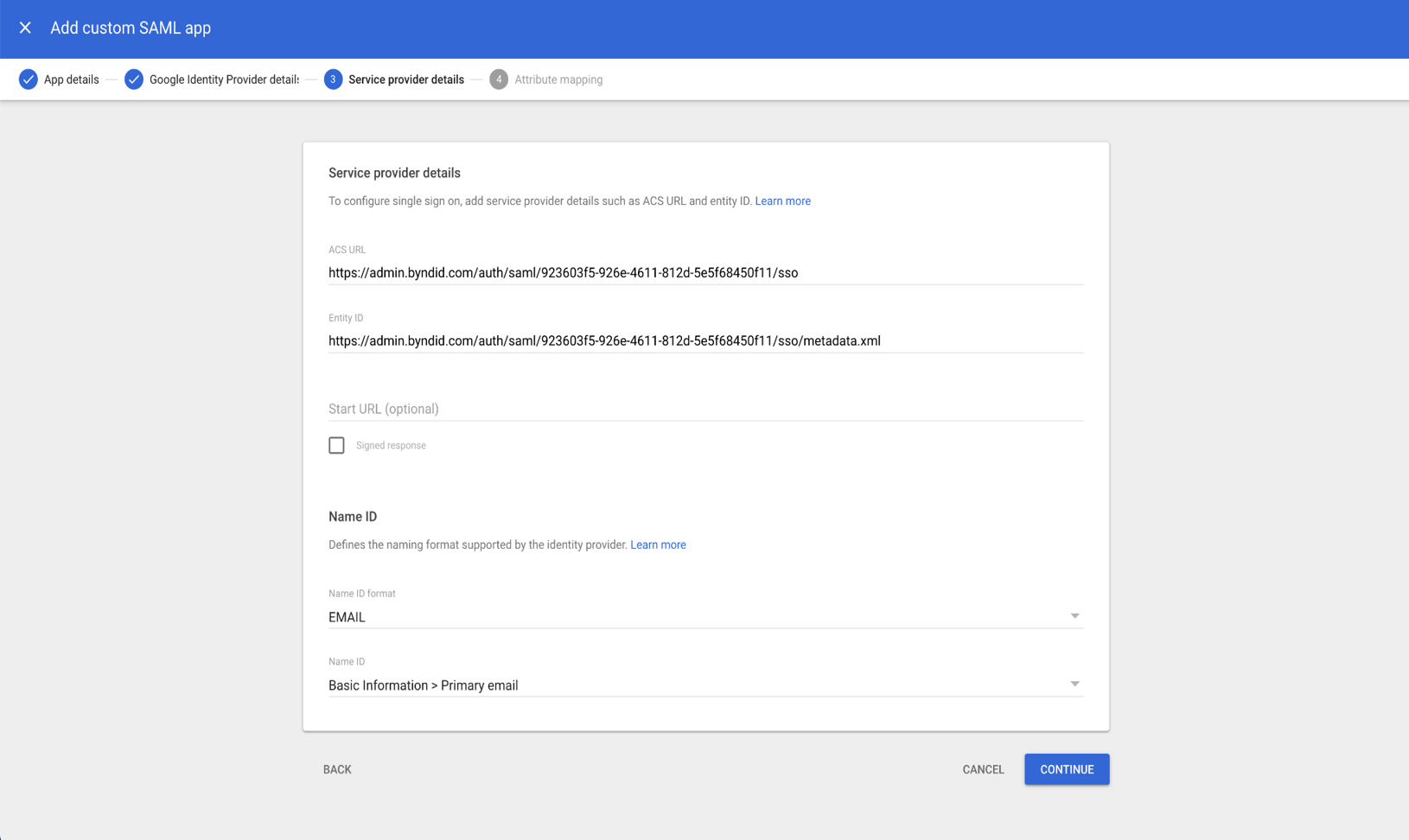Click into the Start URL optional field
The image size is (1409, 840).
704,409
